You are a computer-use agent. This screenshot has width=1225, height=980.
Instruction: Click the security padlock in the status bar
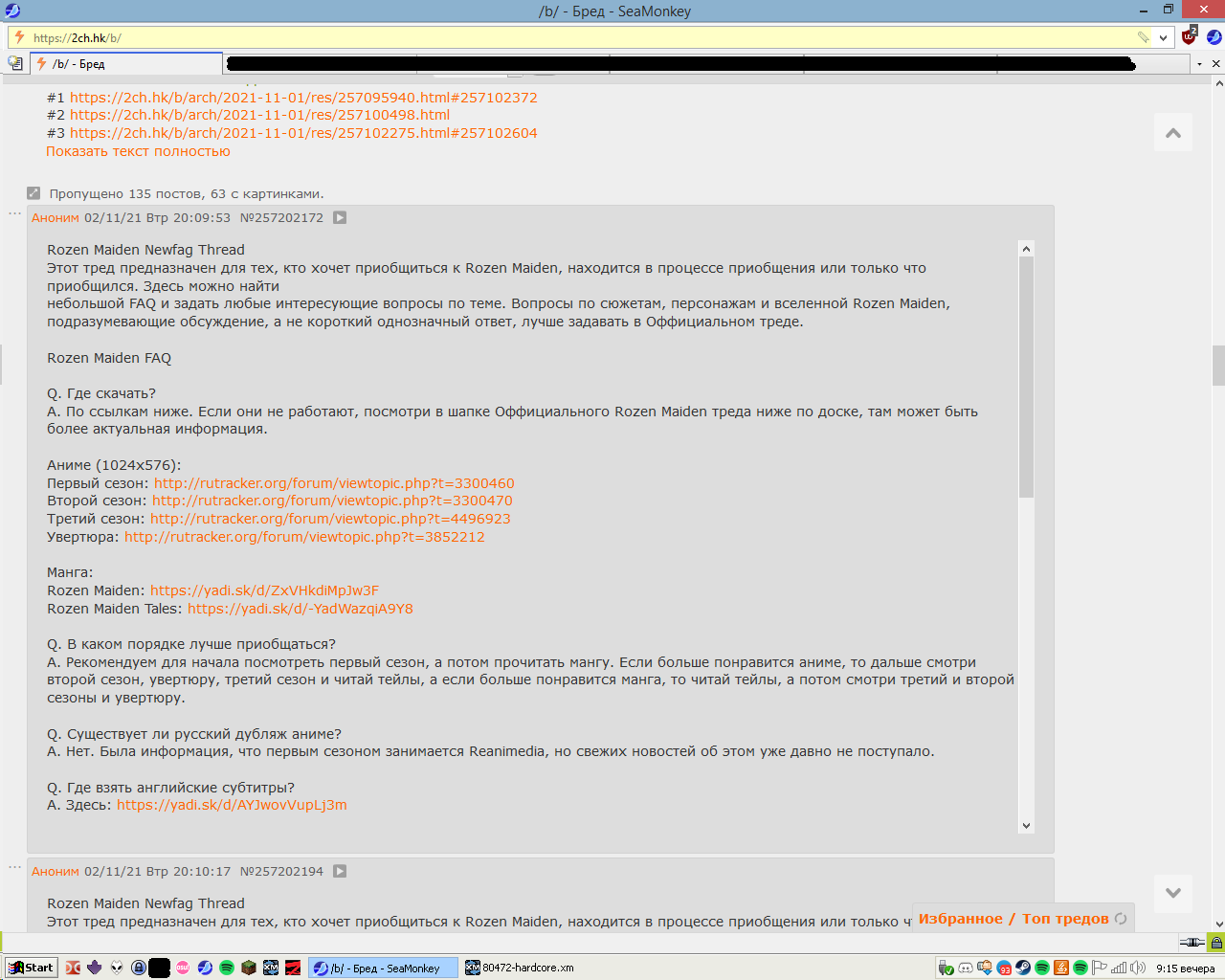pos(1216,943)
